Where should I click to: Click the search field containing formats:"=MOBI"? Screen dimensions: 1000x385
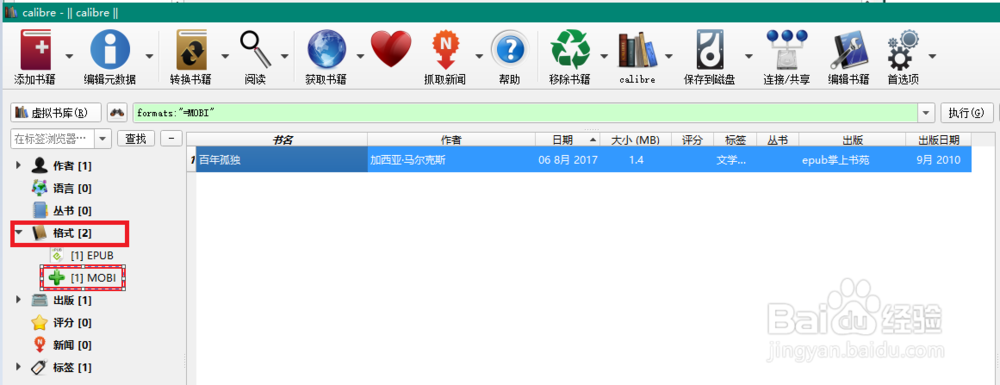point(525,113)
